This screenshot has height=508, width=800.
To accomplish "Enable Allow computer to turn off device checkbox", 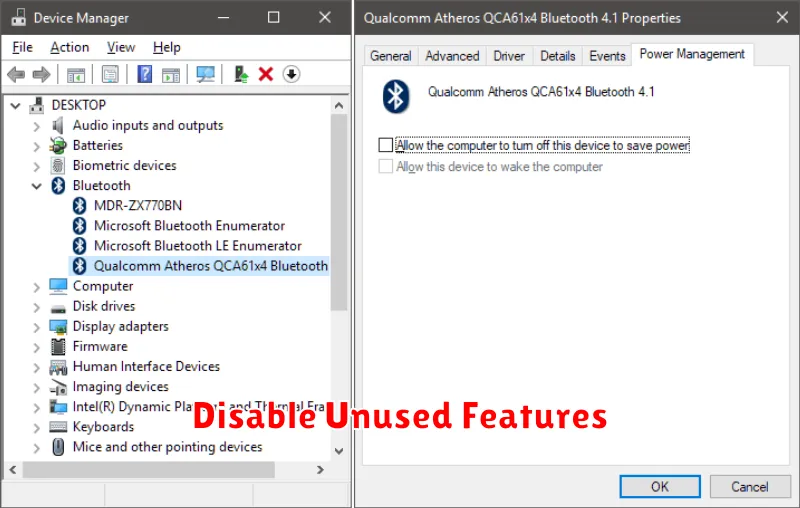I will coord(386,145).
